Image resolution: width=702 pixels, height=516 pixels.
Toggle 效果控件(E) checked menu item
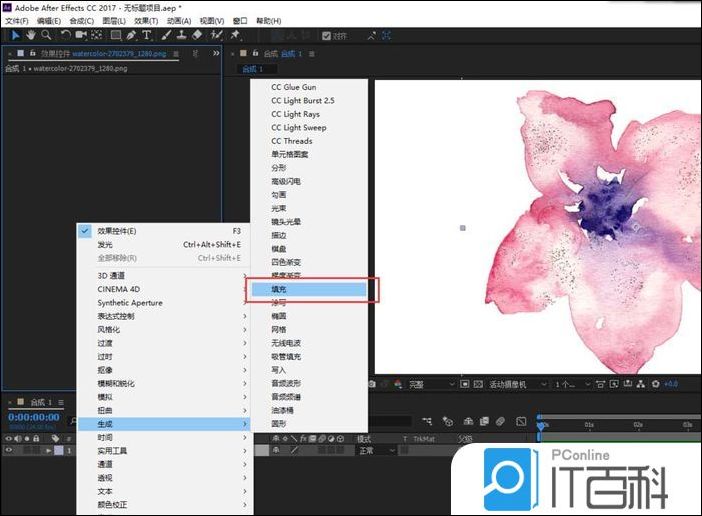[x=117, y=231]
